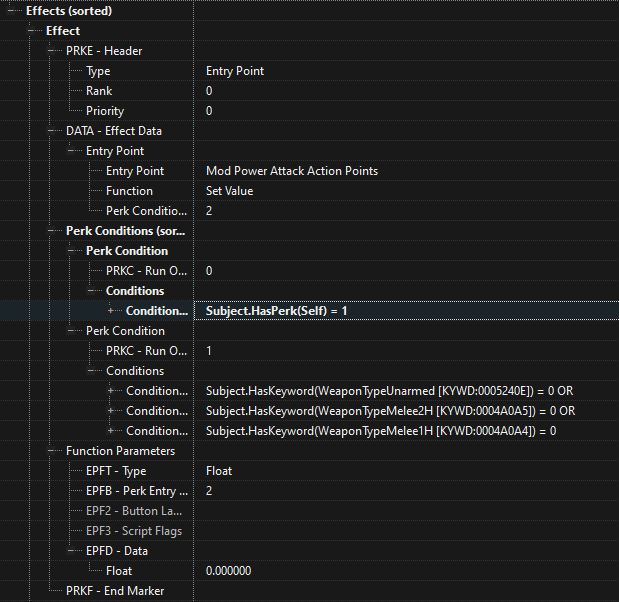Select the PRKF - End Marker row

click(x=115, y=591)
